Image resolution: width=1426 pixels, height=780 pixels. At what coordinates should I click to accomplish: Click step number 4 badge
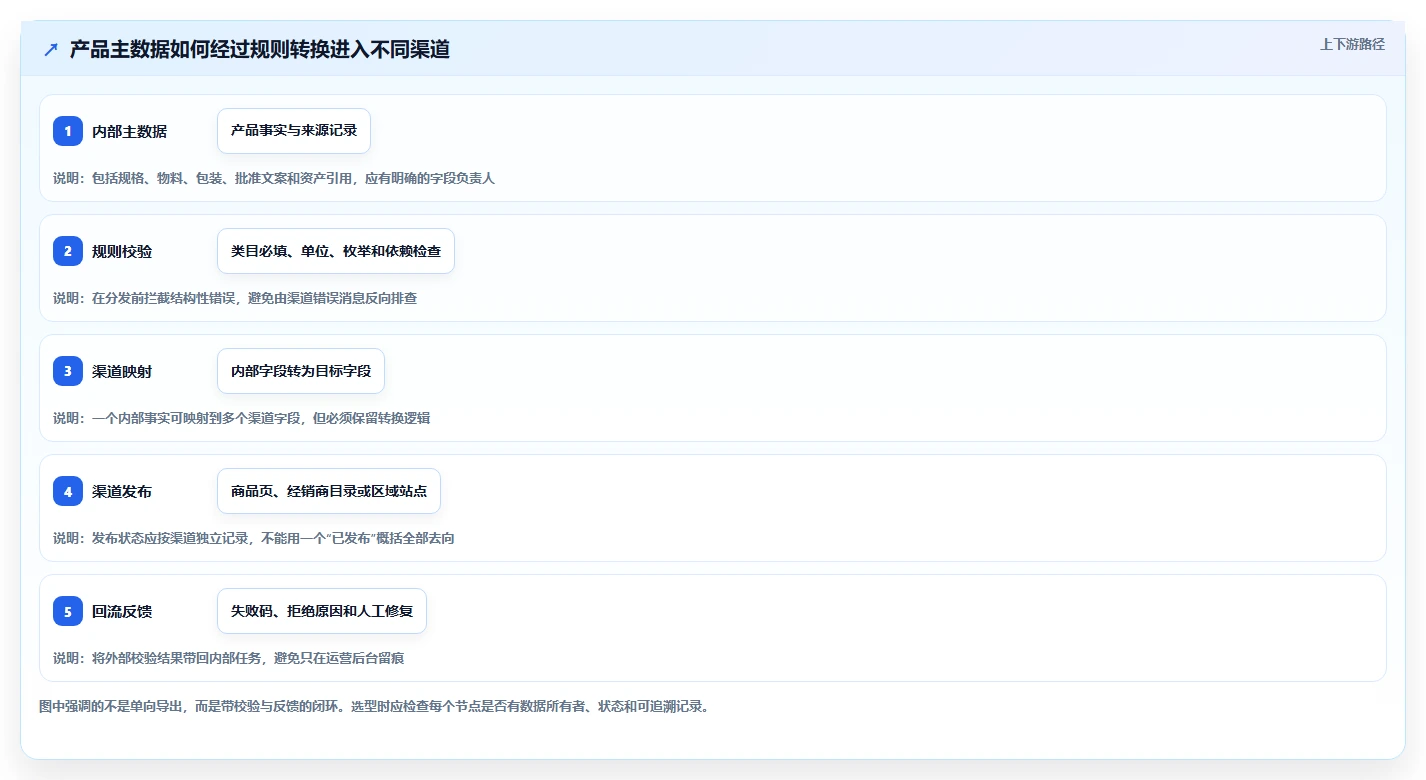(68, 491)
